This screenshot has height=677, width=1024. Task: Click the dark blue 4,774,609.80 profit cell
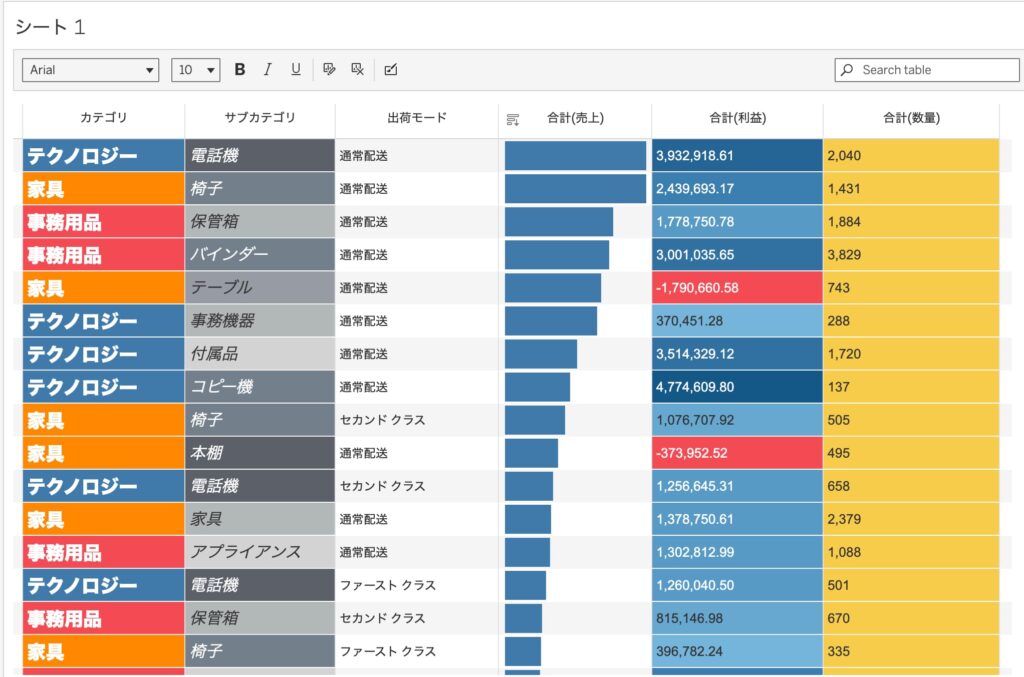coord(737,387)
